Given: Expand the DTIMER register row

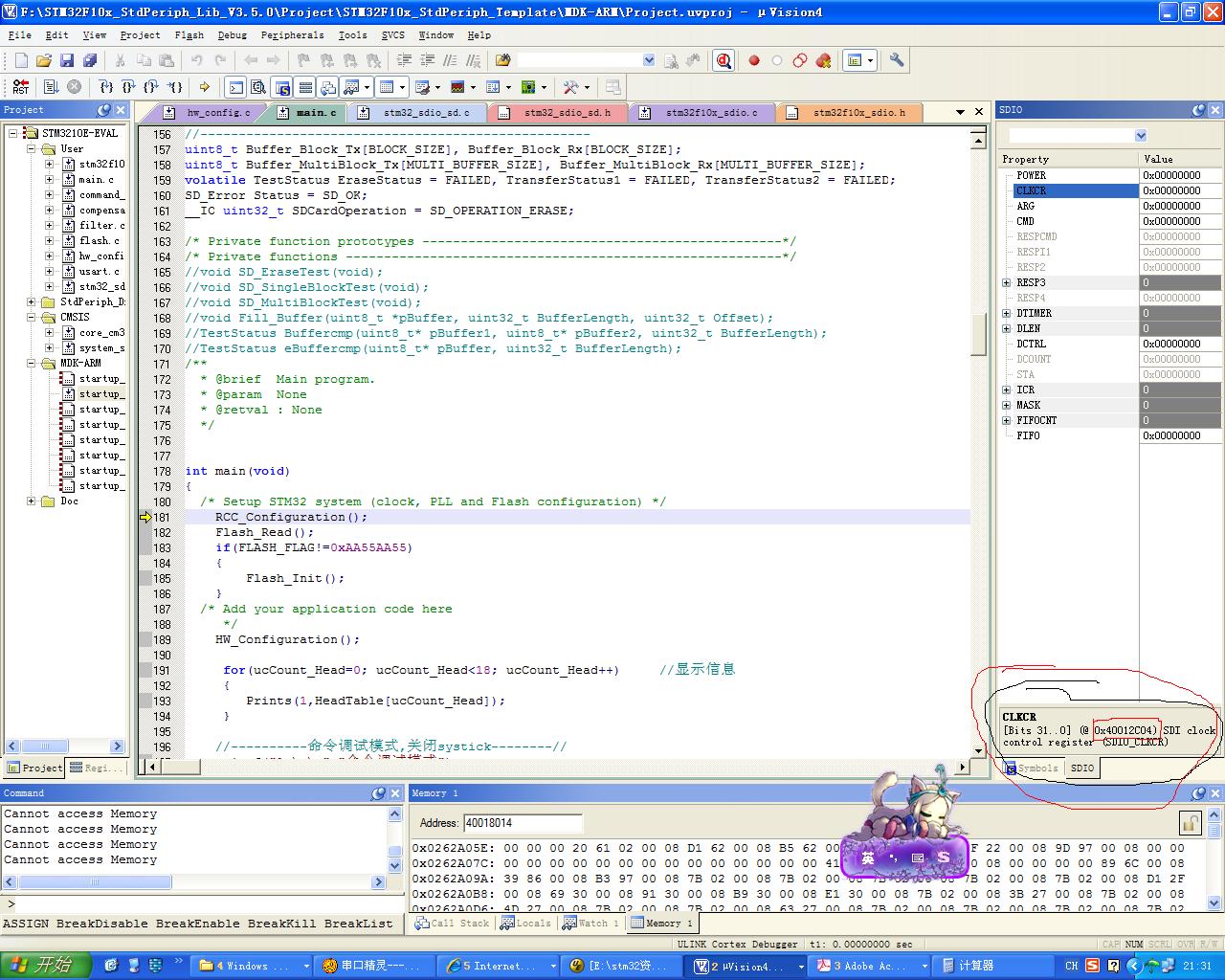Looking at the screenshot, I should (1007, 313).
